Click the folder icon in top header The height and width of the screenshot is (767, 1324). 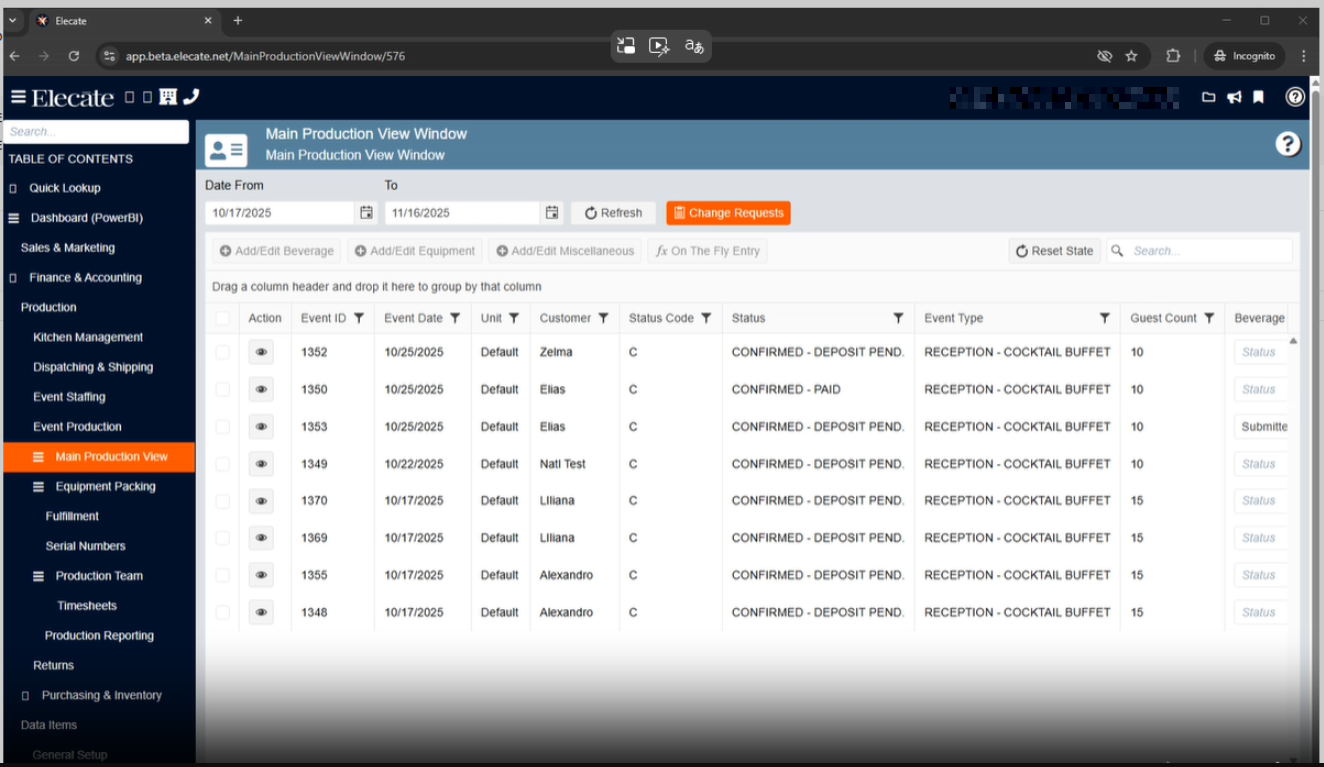(1208, 97)
